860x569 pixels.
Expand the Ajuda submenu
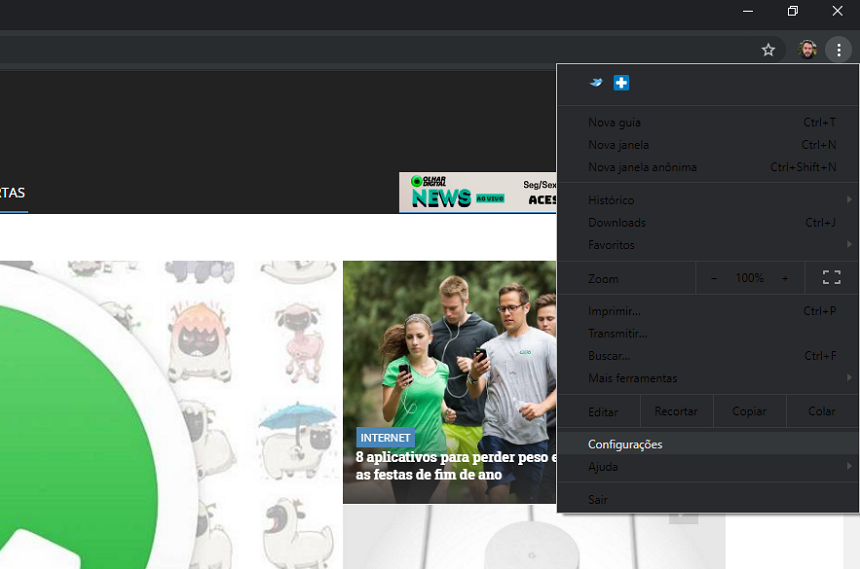point(708,466)
